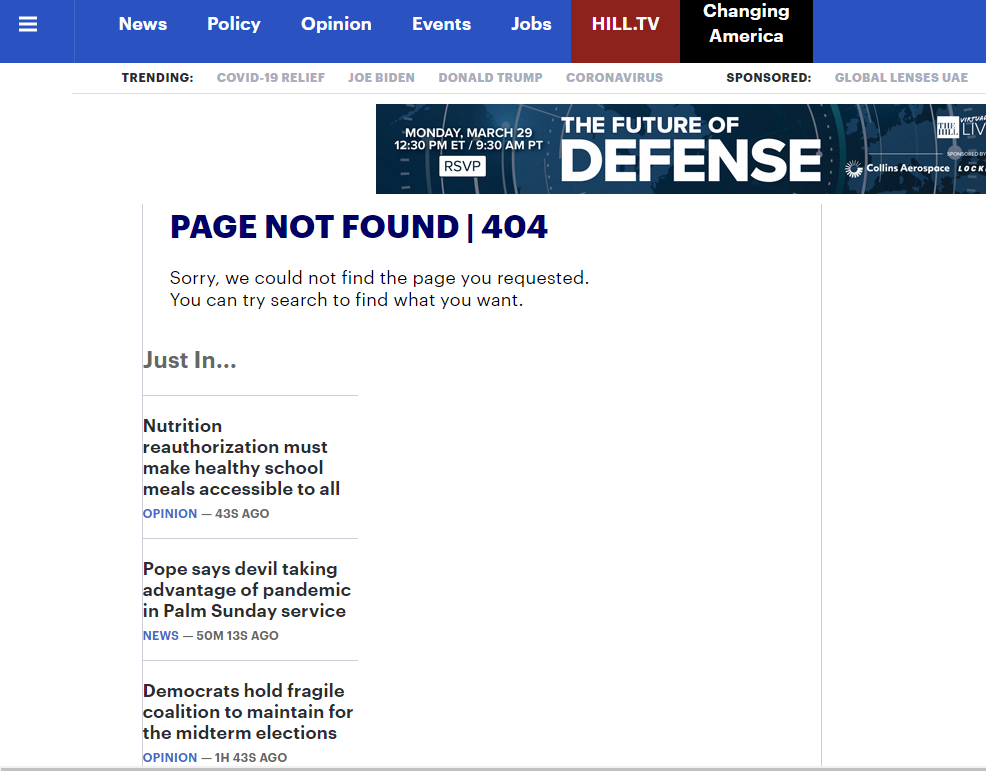Image resolution: width=986 pixels, height=771 pixels.
Task: Click the PAGE NOT FOUND | 404 heading
Action: click(359, 227)
